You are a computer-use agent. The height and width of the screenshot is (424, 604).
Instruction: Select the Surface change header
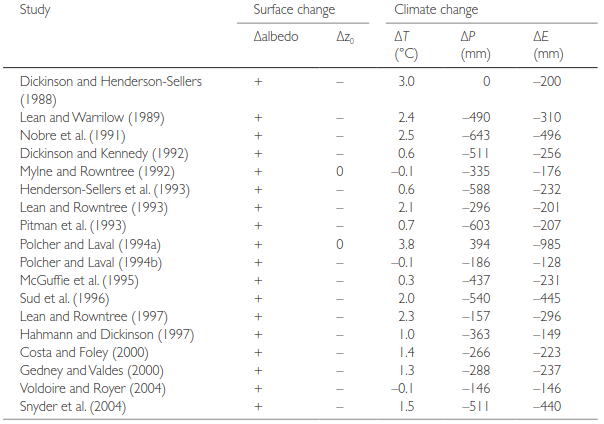point(294,10)
